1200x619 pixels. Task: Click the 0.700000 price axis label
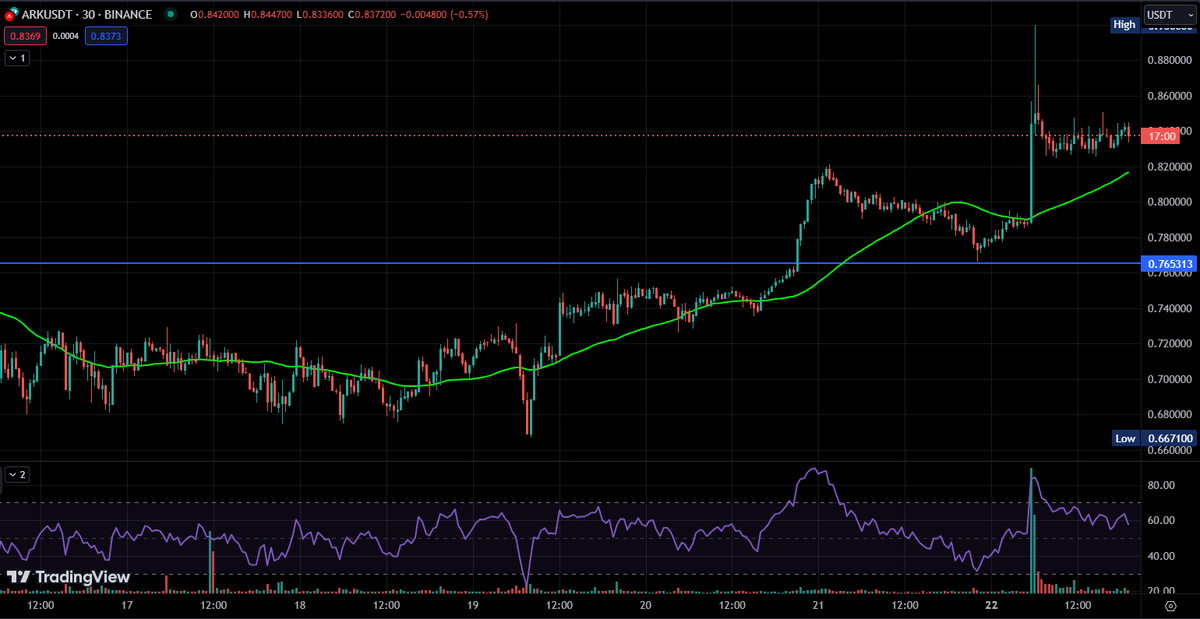click(1168, 380)
